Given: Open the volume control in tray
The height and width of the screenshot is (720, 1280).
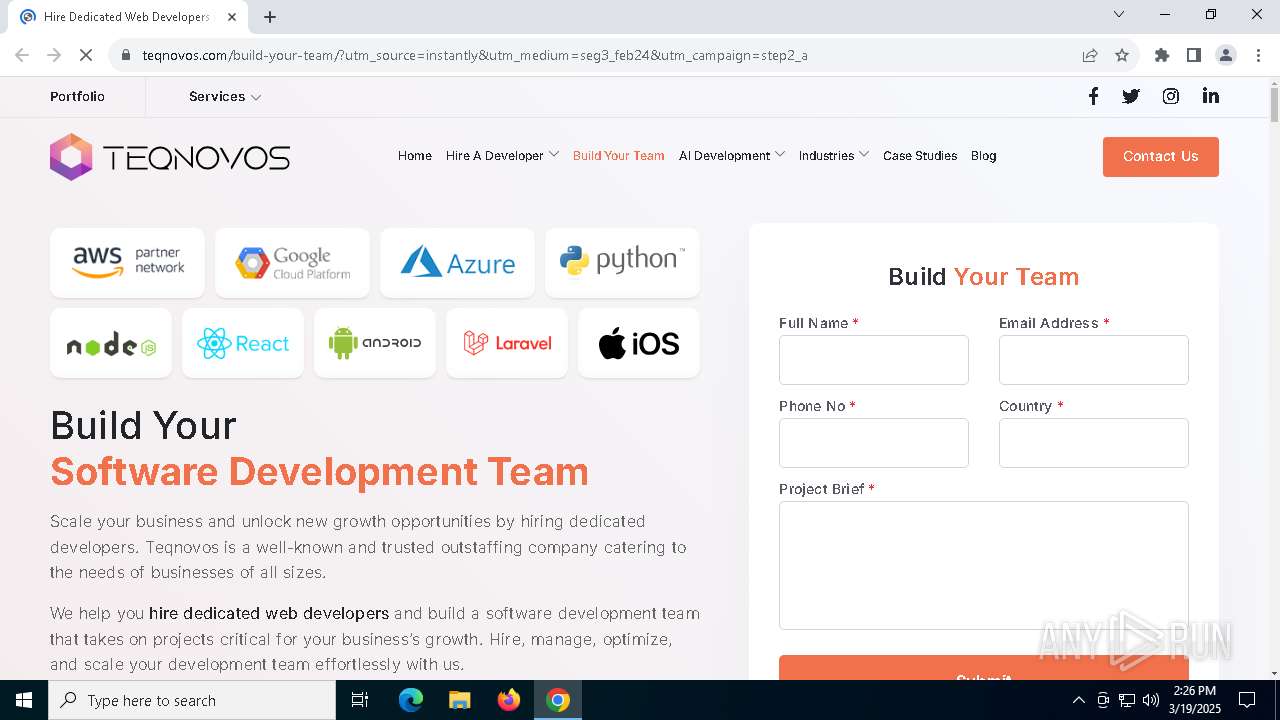Looking at the screenshot, I should (x=1151, y=700).
